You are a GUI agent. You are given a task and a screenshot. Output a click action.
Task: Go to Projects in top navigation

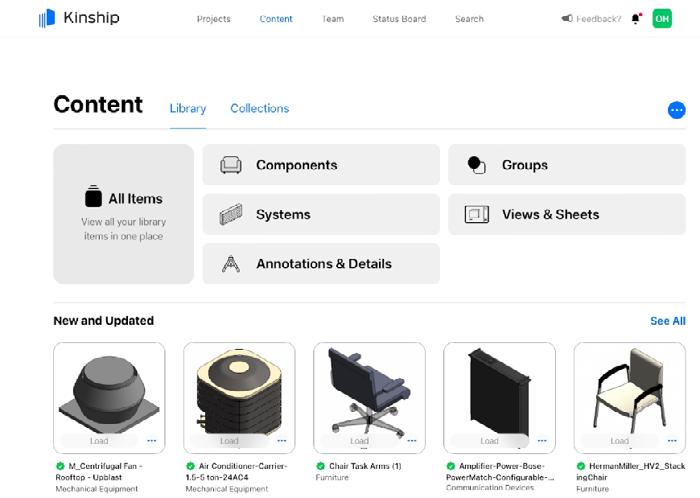(213, 19)
